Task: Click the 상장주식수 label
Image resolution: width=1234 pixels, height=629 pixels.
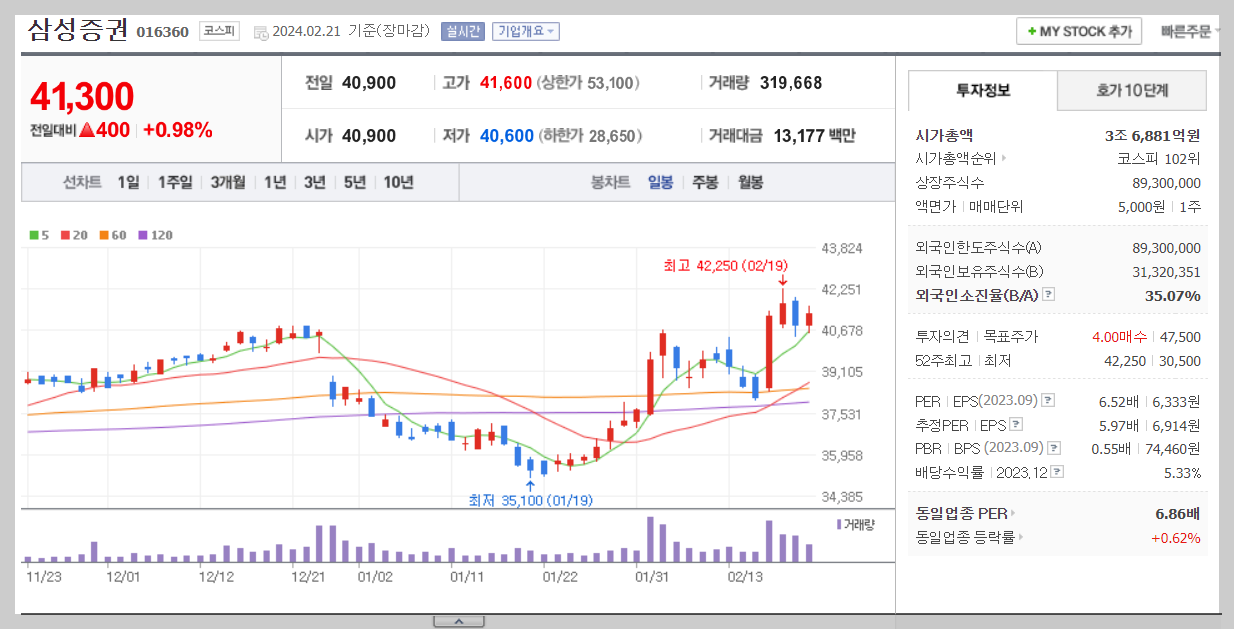Action: [x=949, y=183]
